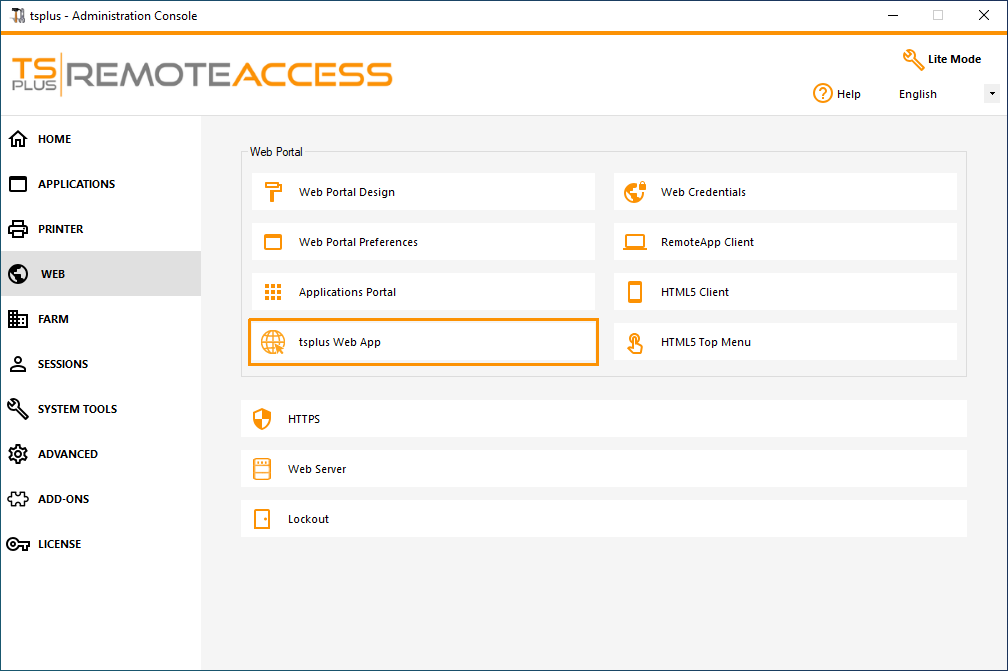This screenshot has width=1008, height=671.
Task: Click the HTTPS shield icon
Action: pyautogui.click(x=262, y=419)
